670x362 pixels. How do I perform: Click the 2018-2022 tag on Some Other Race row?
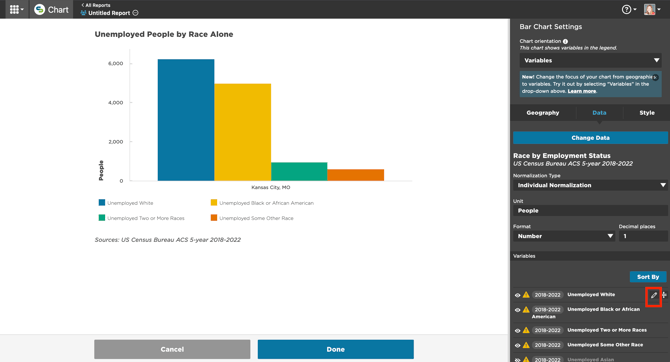point(547,345)
